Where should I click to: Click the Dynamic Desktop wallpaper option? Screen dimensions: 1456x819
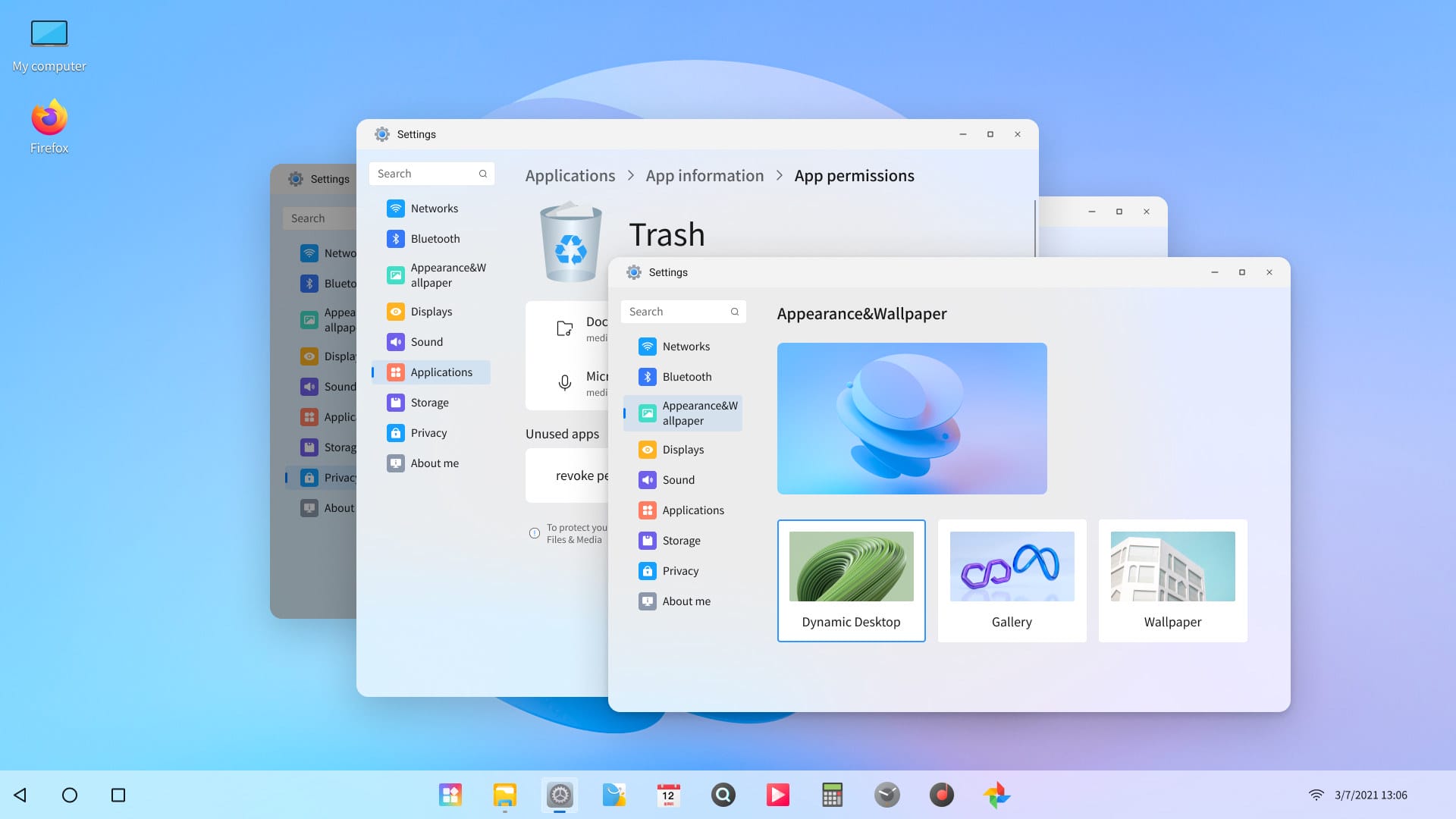click(851, 580)
